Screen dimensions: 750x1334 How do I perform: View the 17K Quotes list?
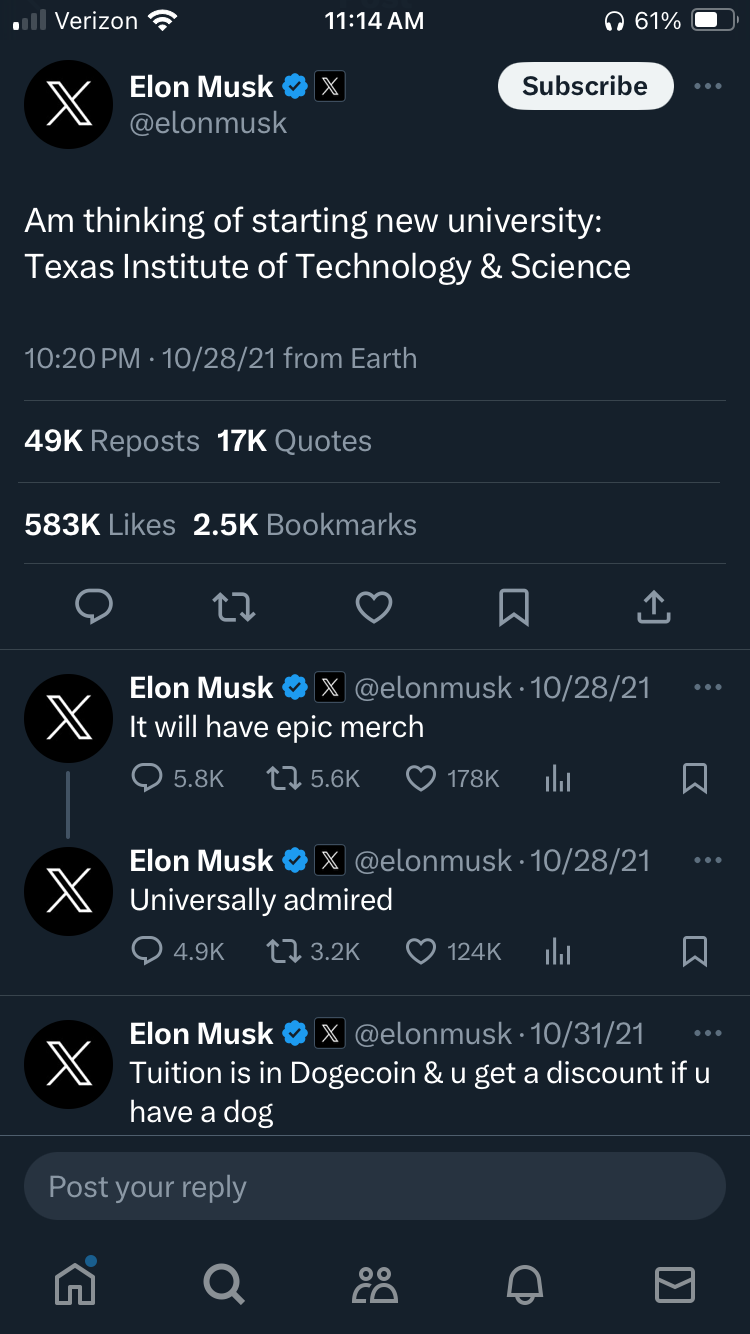pos(294,441)
